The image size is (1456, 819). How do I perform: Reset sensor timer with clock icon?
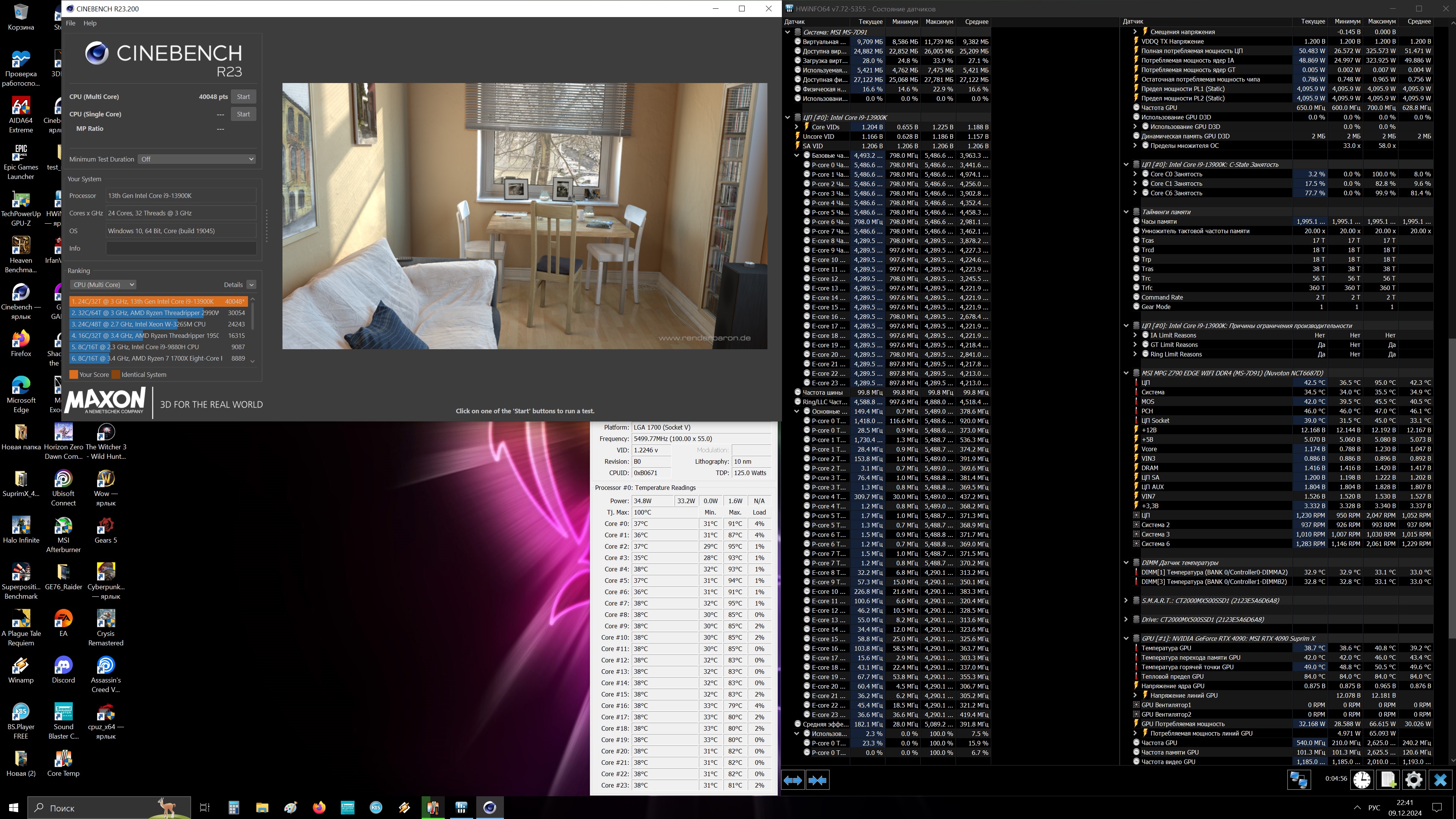[1362, 781]
